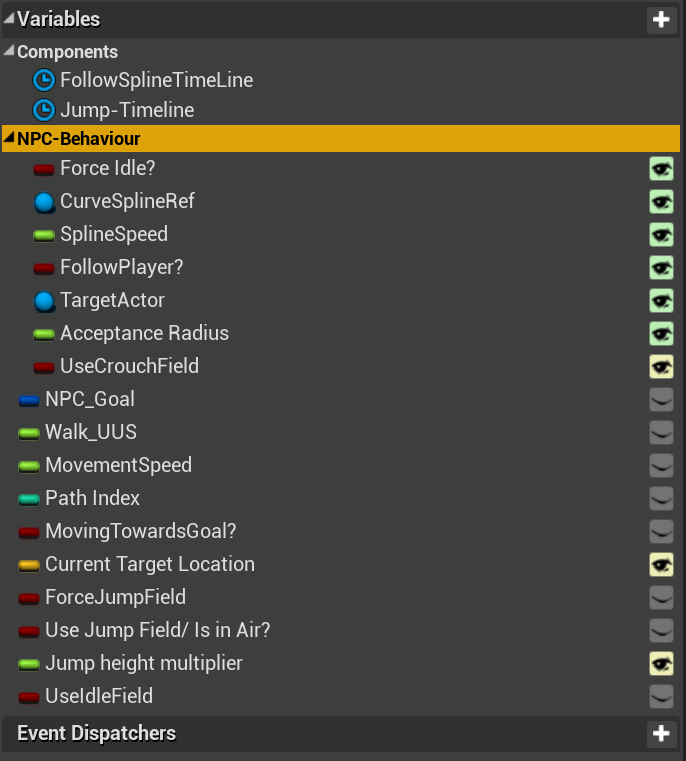This screenshot has width=686, height=761.
Task: Toggle the open eye for FollowPlayer? variable
Action: [661, 267]
